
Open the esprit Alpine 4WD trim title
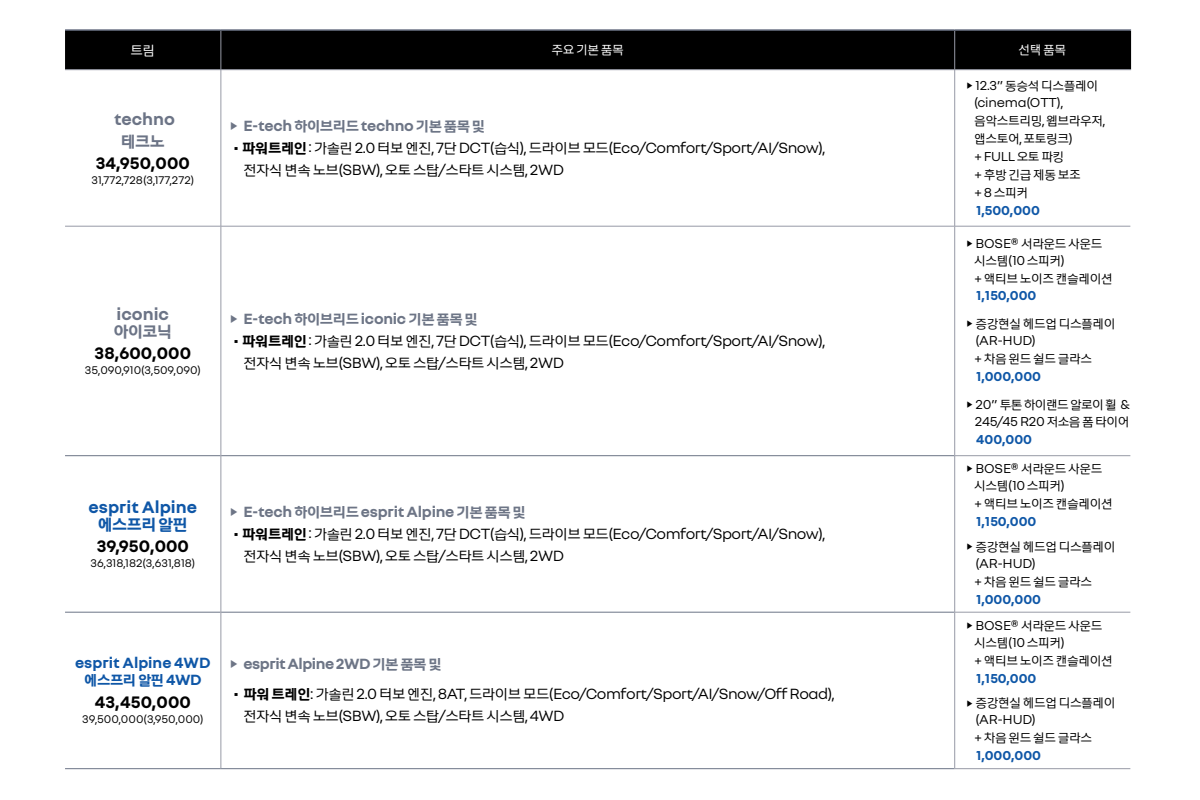pyautogui.click(x=142, y=671)
